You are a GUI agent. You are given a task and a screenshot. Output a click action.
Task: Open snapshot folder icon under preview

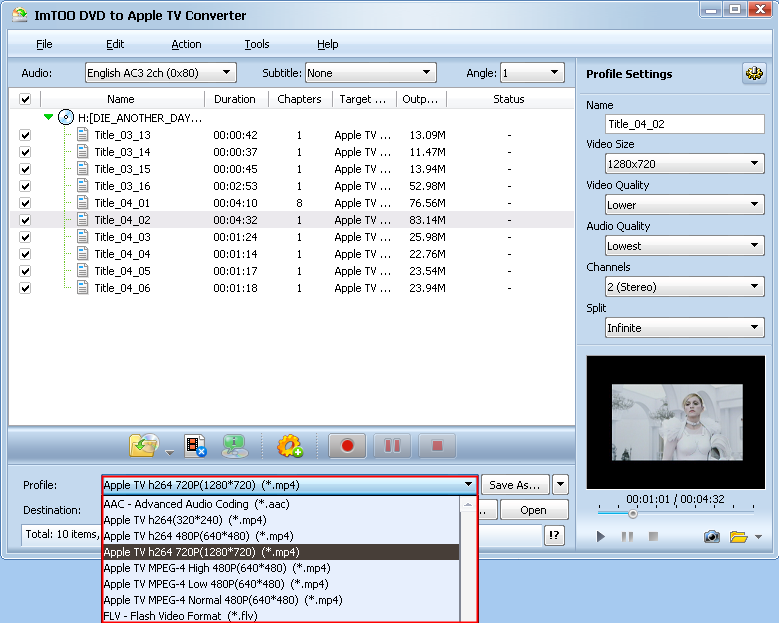(x=738, y=537)
